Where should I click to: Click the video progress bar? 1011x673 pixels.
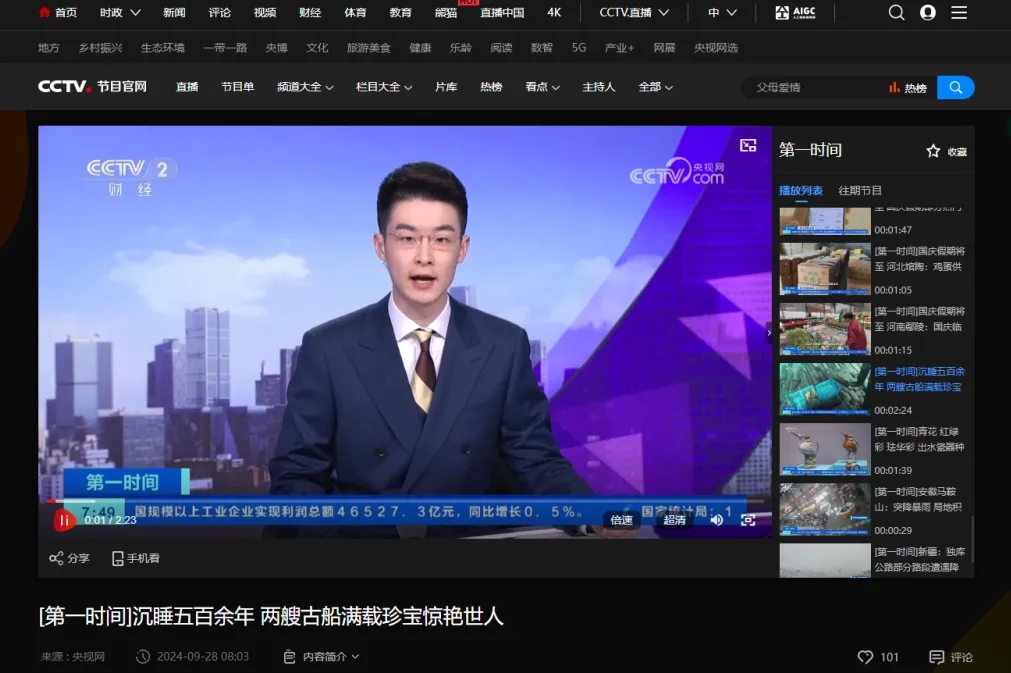pyautogui.click(x=400, y=501)
